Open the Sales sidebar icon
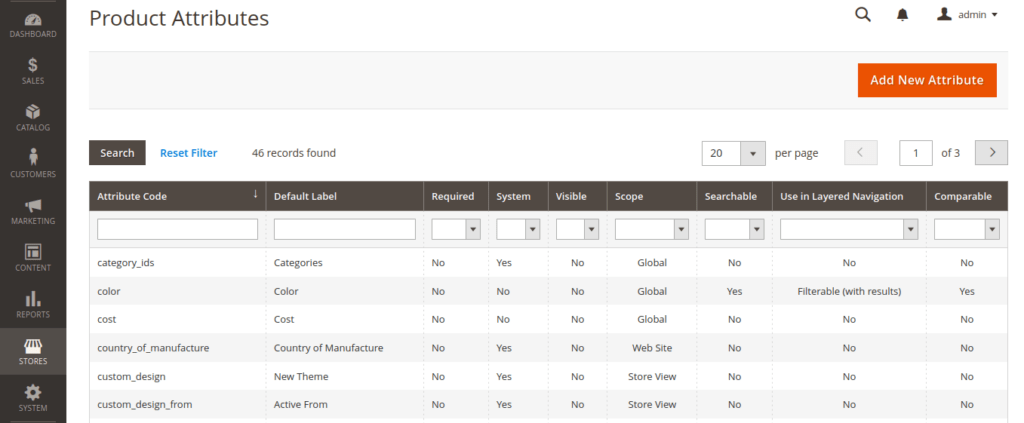Screen dimensions: 1024x423 [x=33, y=71]
